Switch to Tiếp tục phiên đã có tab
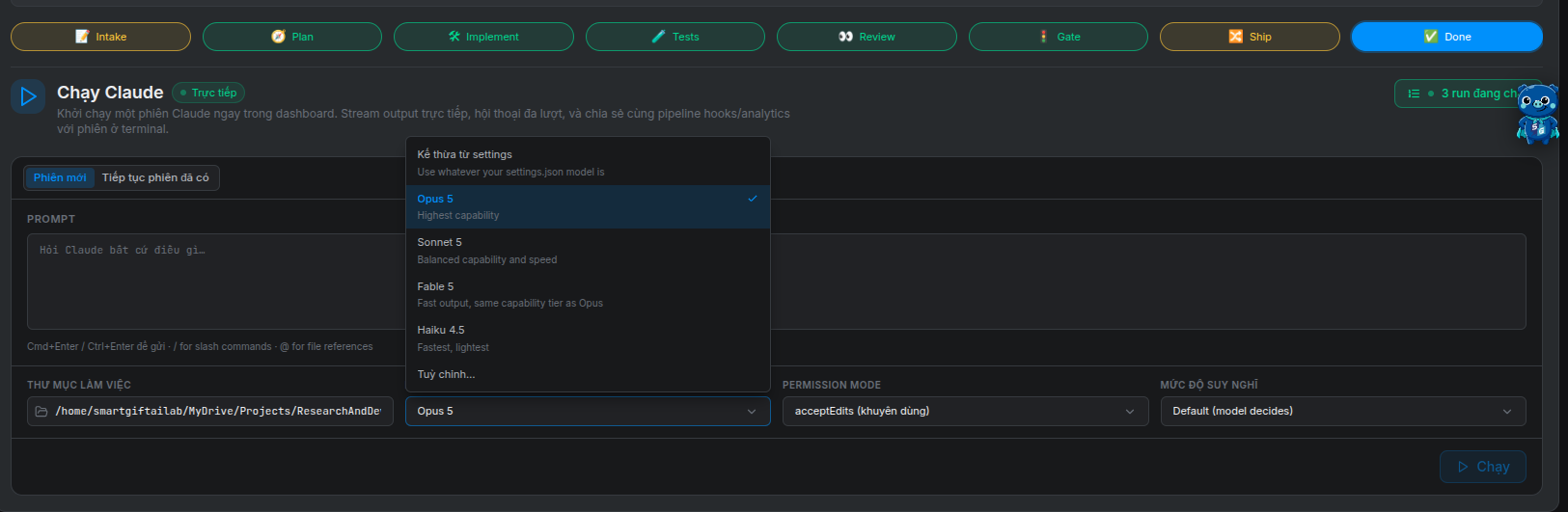The height and width of the screenshot is (512, 1568). 155,177
